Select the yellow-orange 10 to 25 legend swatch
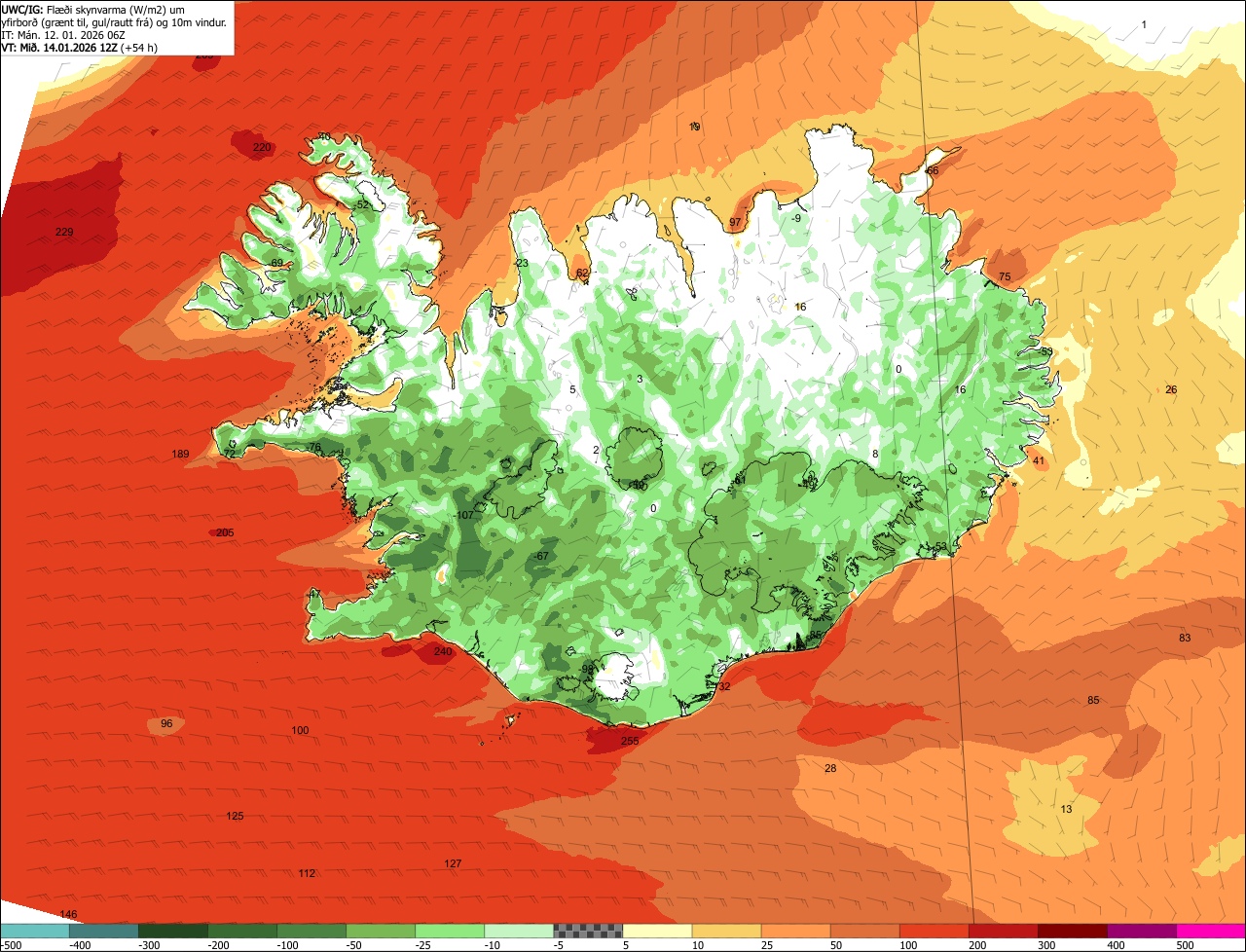This screenshot has width=1246, height=952. coord(726,931)
